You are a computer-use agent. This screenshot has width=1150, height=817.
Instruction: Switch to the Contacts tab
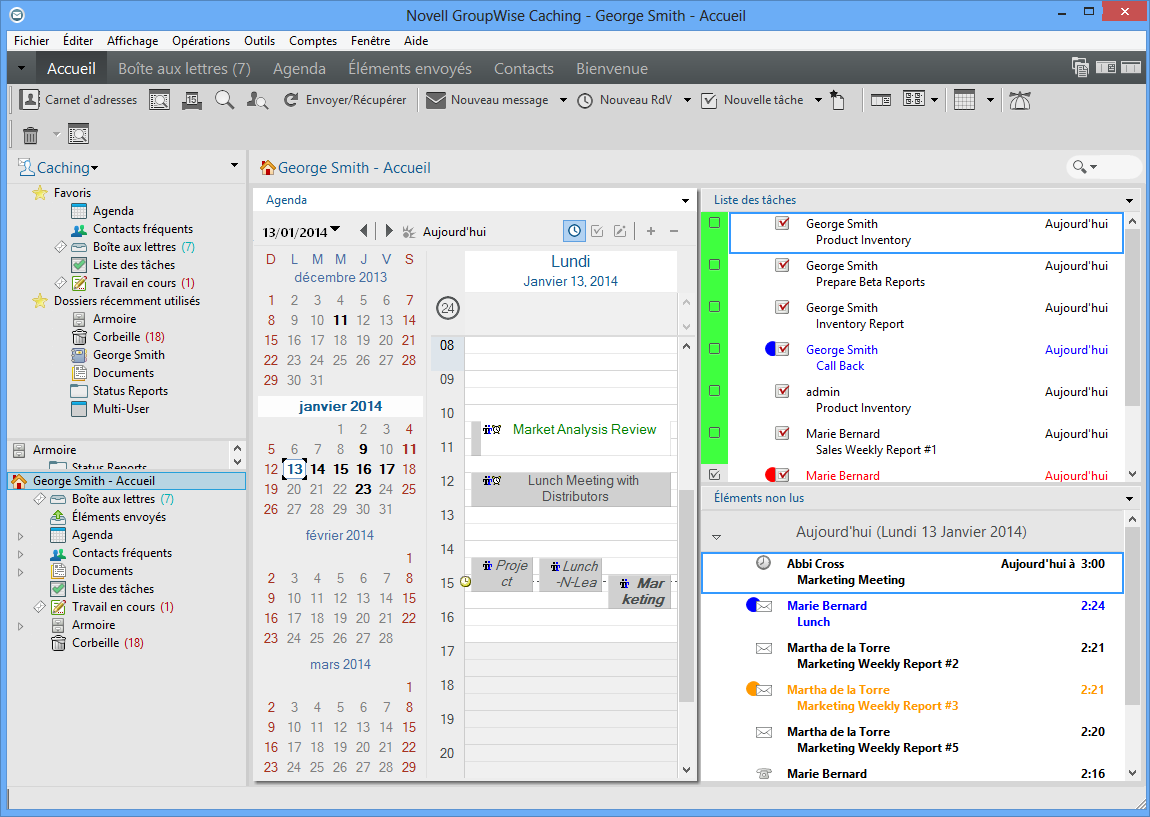[524, 69]
